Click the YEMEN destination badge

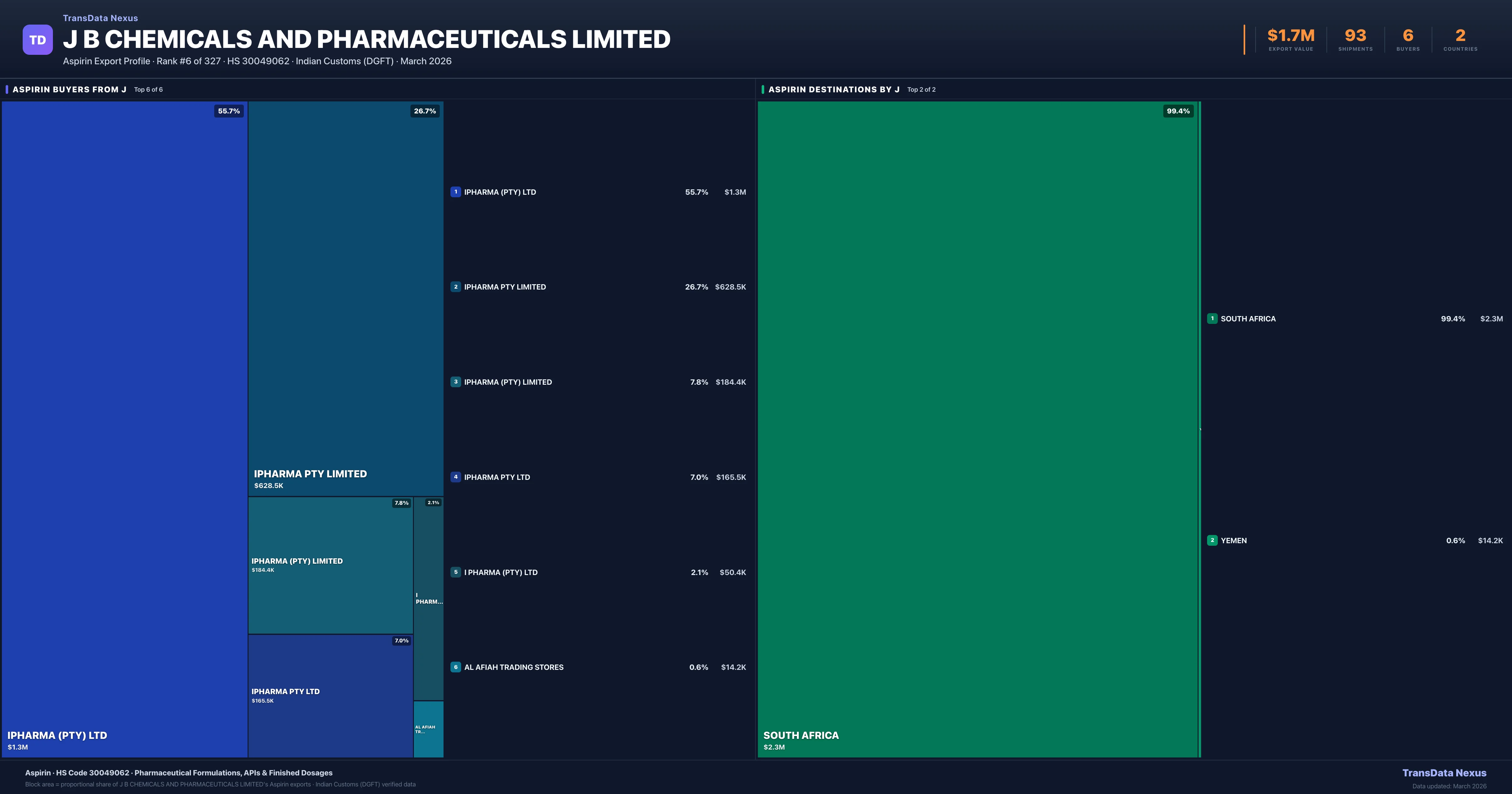(1212, 540)
